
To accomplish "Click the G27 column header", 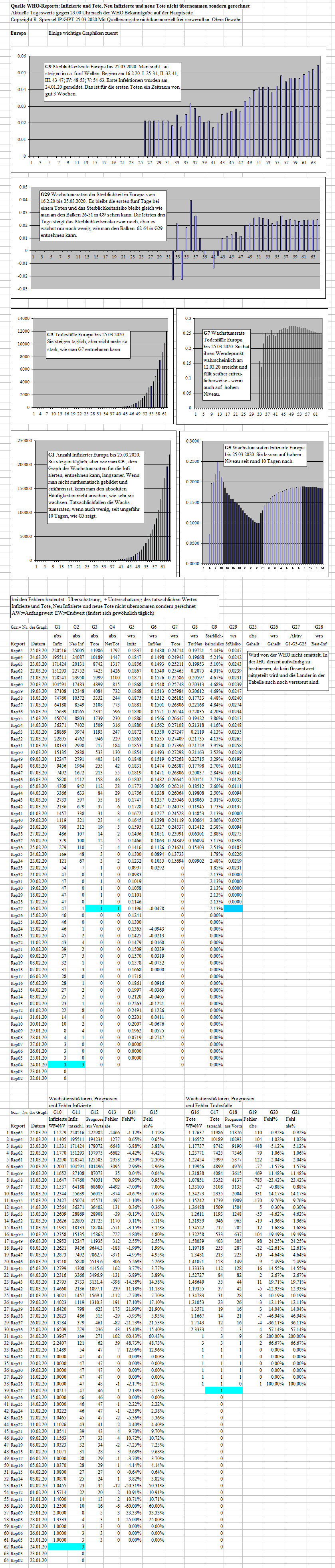I will [296, 626].
